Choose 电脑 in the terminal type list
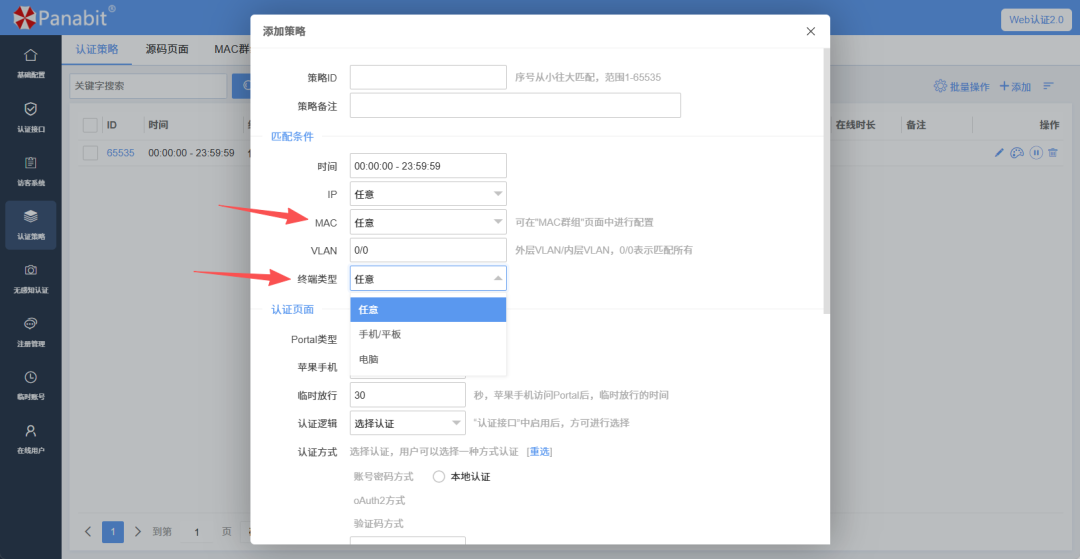The image size is (1080, 559). coord(428,359)
